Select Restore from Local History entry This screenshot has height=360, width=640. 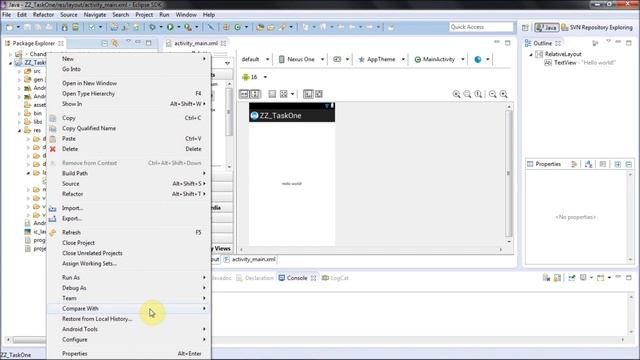click(x=129, y=319)
